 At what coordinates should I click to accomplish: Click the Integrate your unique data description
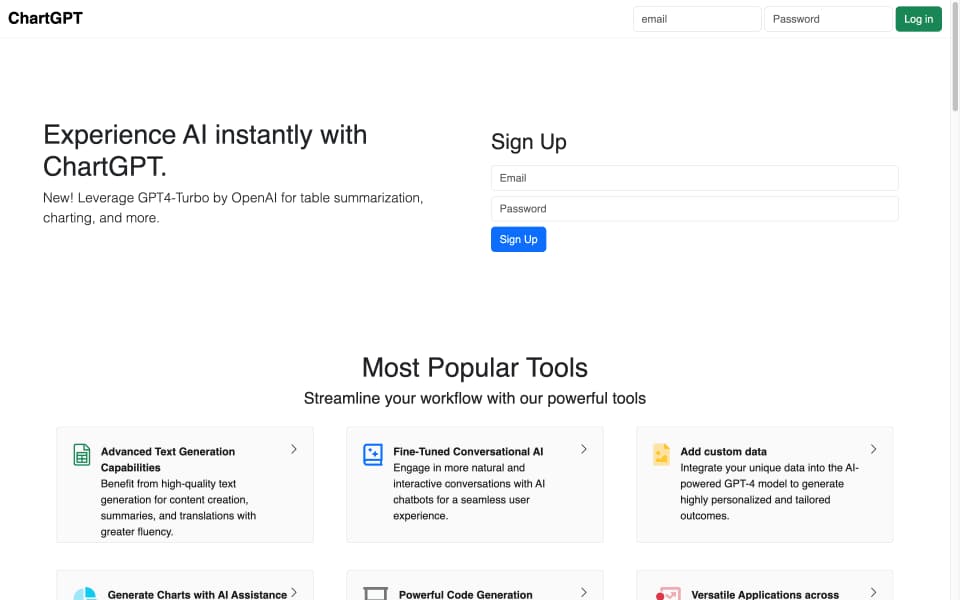click(x=769, y=492)
